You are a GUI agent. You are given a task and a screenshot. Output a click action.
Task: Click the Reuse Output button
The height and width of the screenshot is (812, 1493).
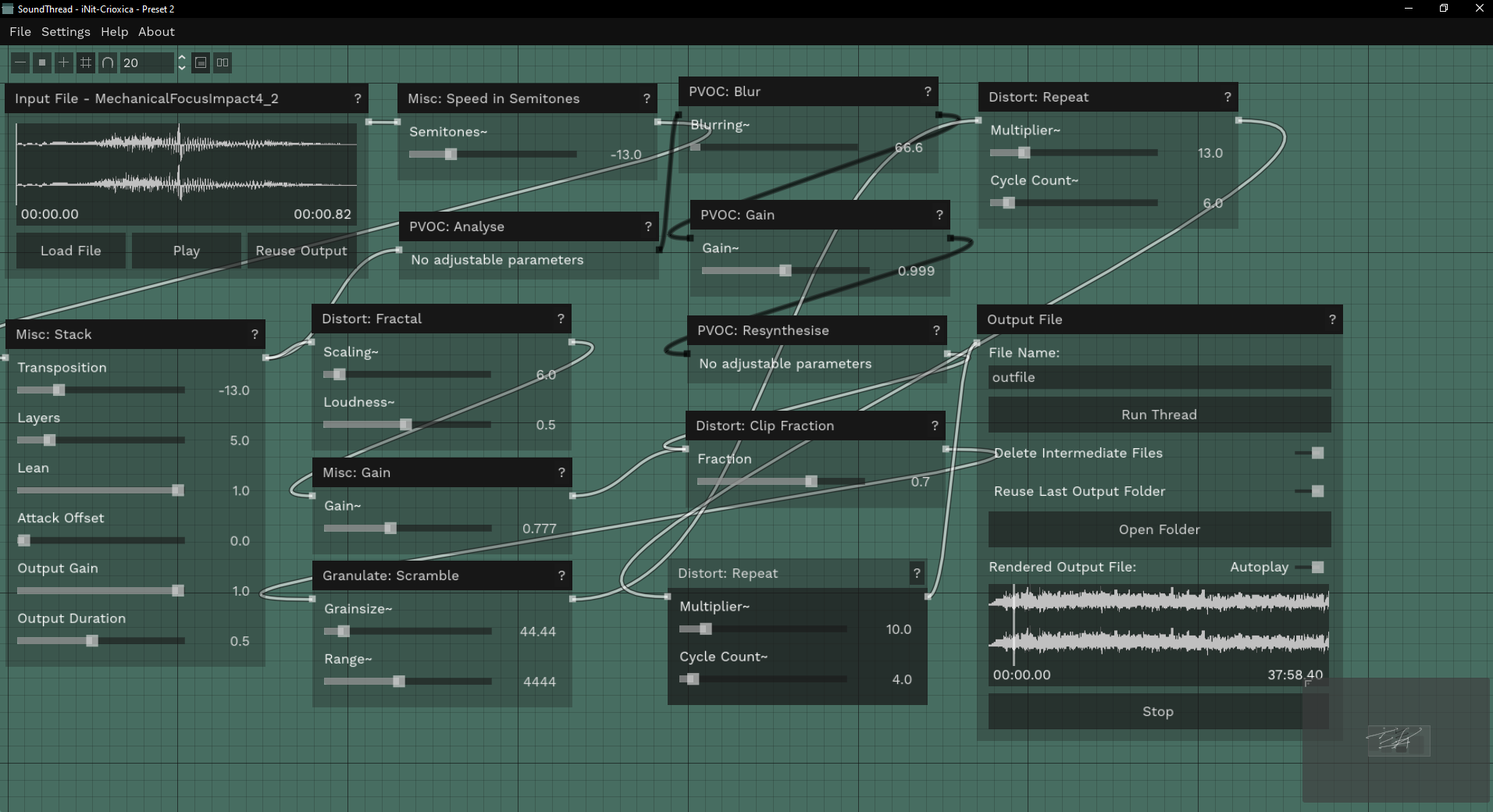(301, 251)
